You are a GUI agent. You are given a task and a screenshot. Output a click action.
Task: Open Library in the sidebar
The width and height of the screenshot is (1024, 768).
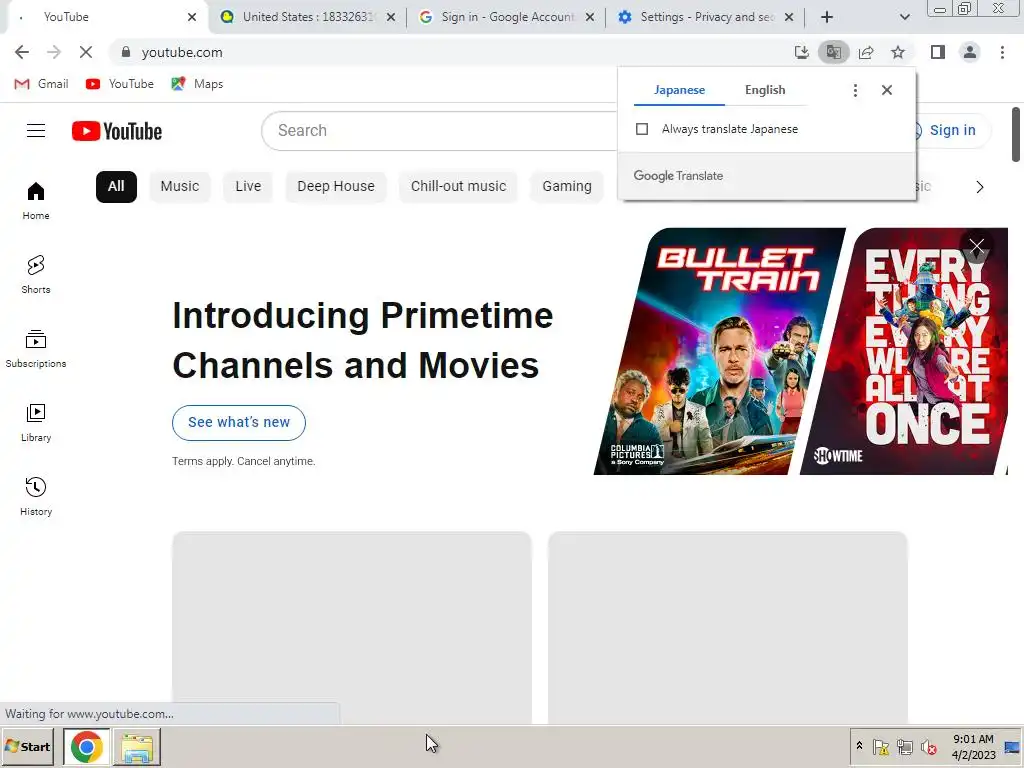tap(36, 423)
